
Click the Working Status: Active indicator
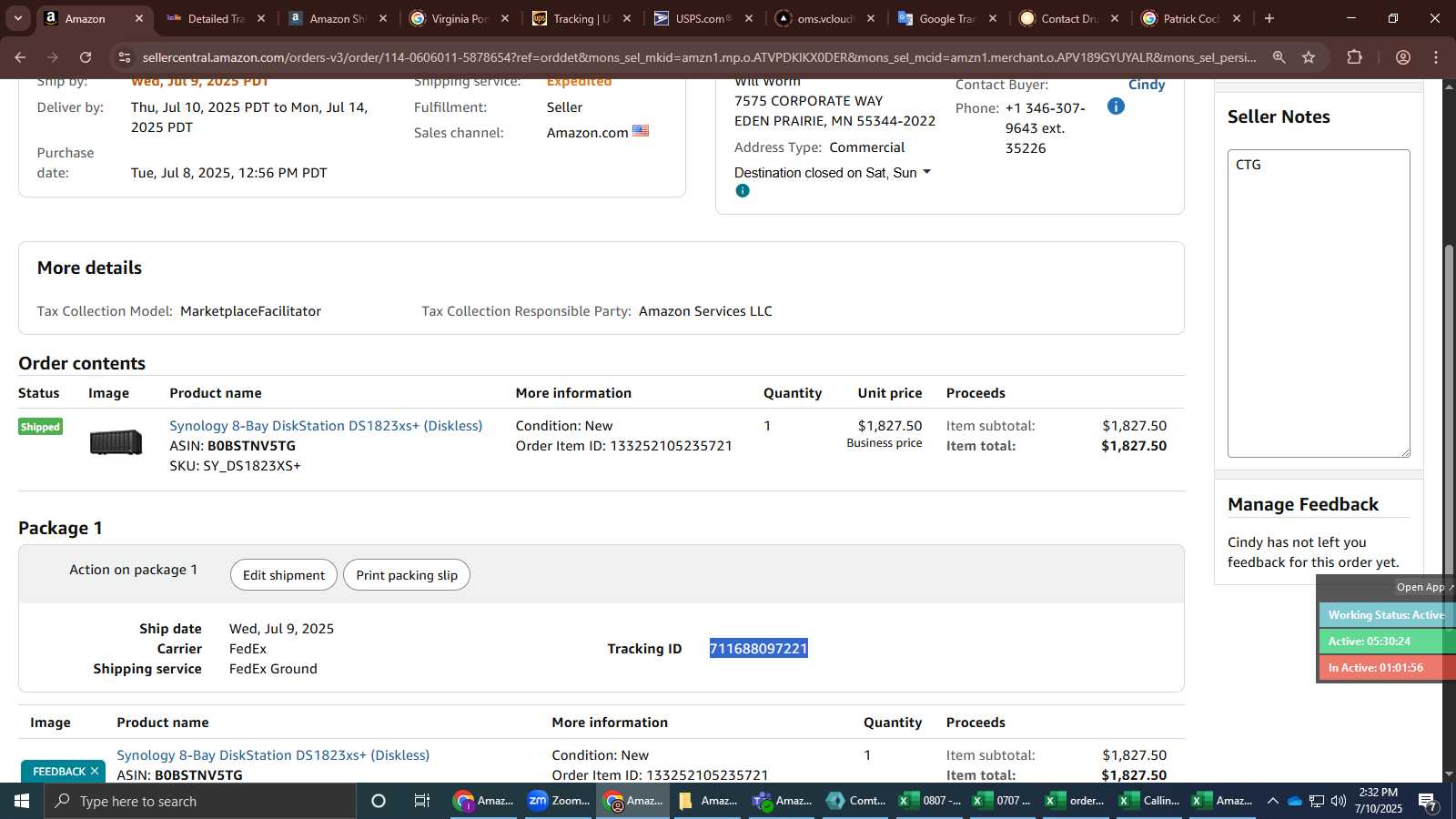1387,615
